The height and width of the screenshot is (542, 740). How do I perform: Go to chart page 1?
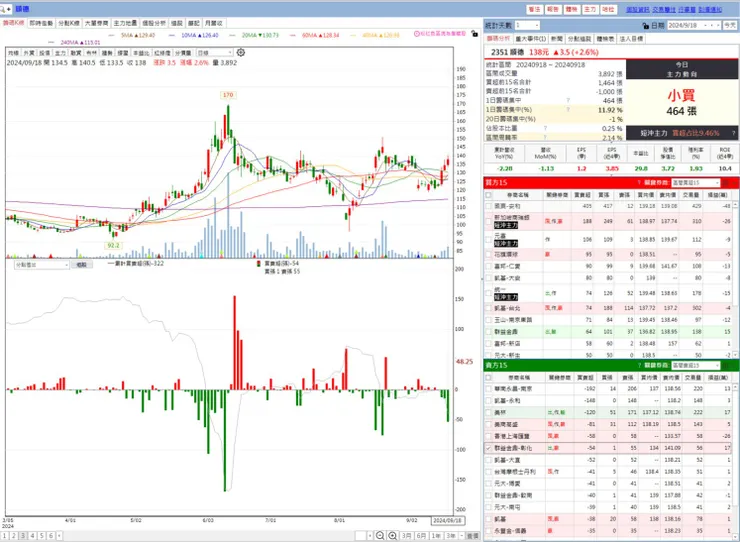pos(4,535)
